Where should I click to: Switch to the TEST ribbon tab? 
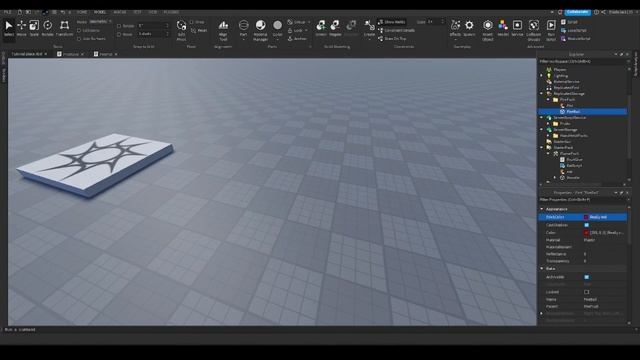[x=138, y=12]
